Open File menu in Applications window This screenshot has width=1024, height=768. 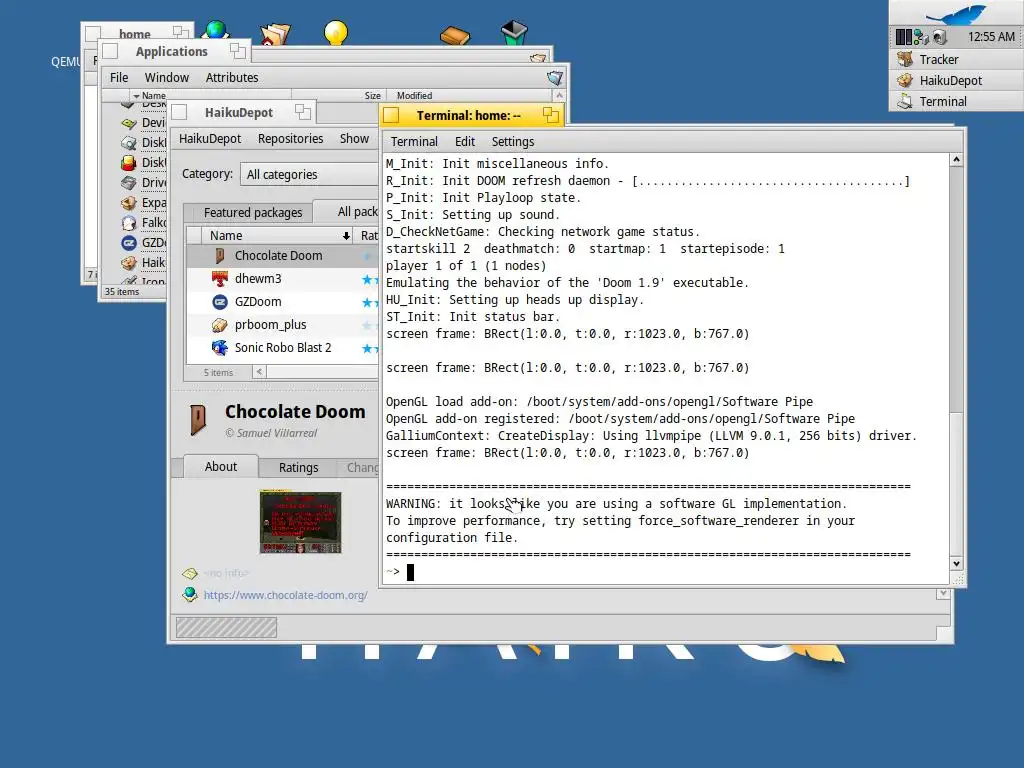(119, 78)
